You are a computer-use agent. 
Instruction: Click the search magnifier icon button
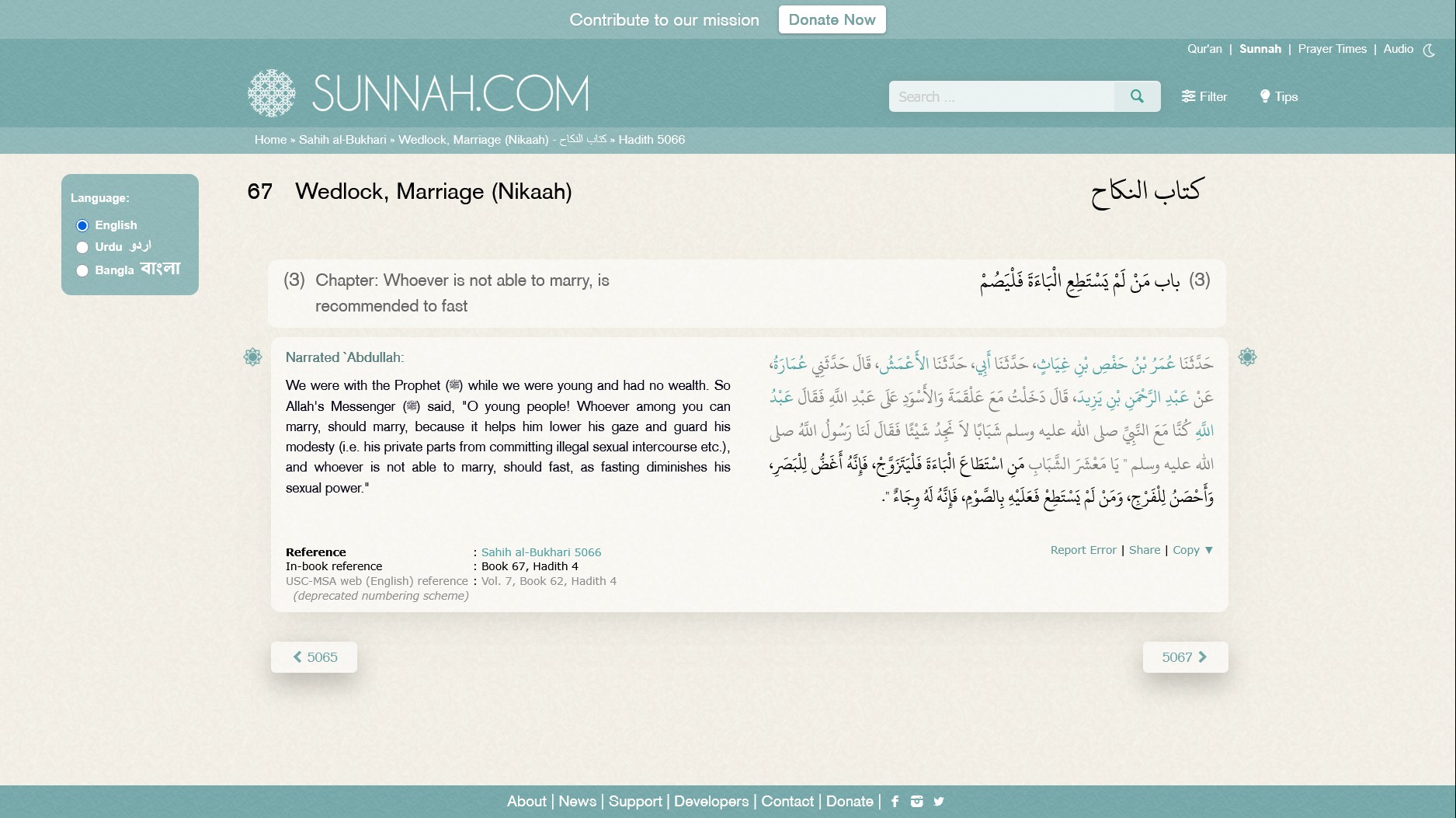1137,96
